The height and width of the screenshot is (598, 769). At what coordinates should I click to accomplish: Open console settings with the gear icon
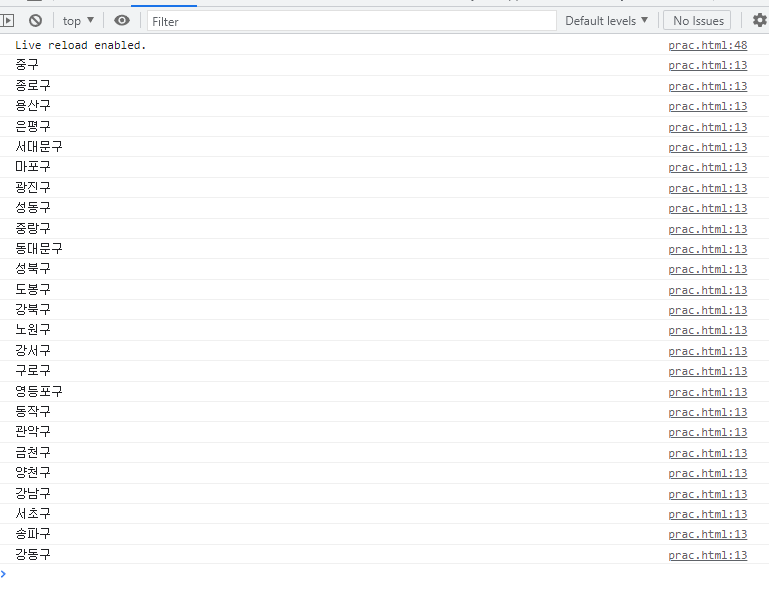760,21
